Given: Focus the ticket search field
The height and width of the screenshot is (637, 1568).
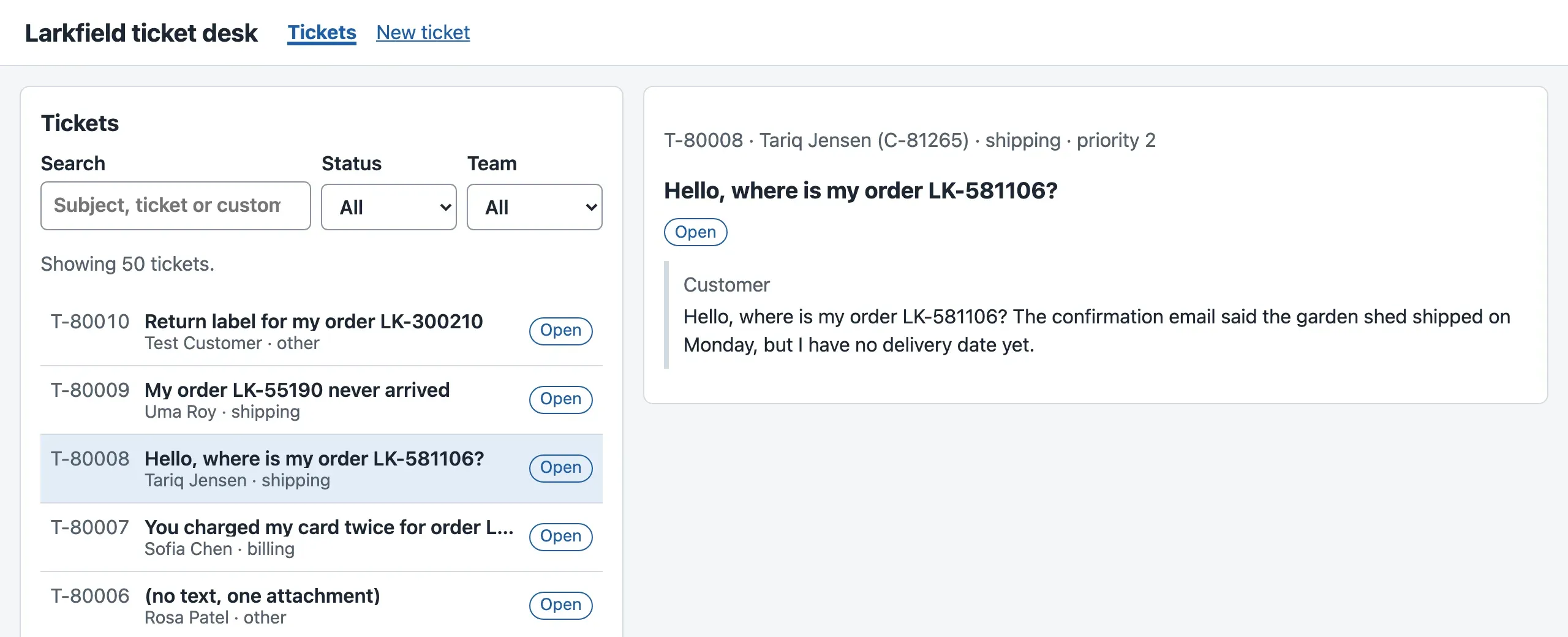Looking at the screenshot, I should pyautogui.click(x=176, y=206).
